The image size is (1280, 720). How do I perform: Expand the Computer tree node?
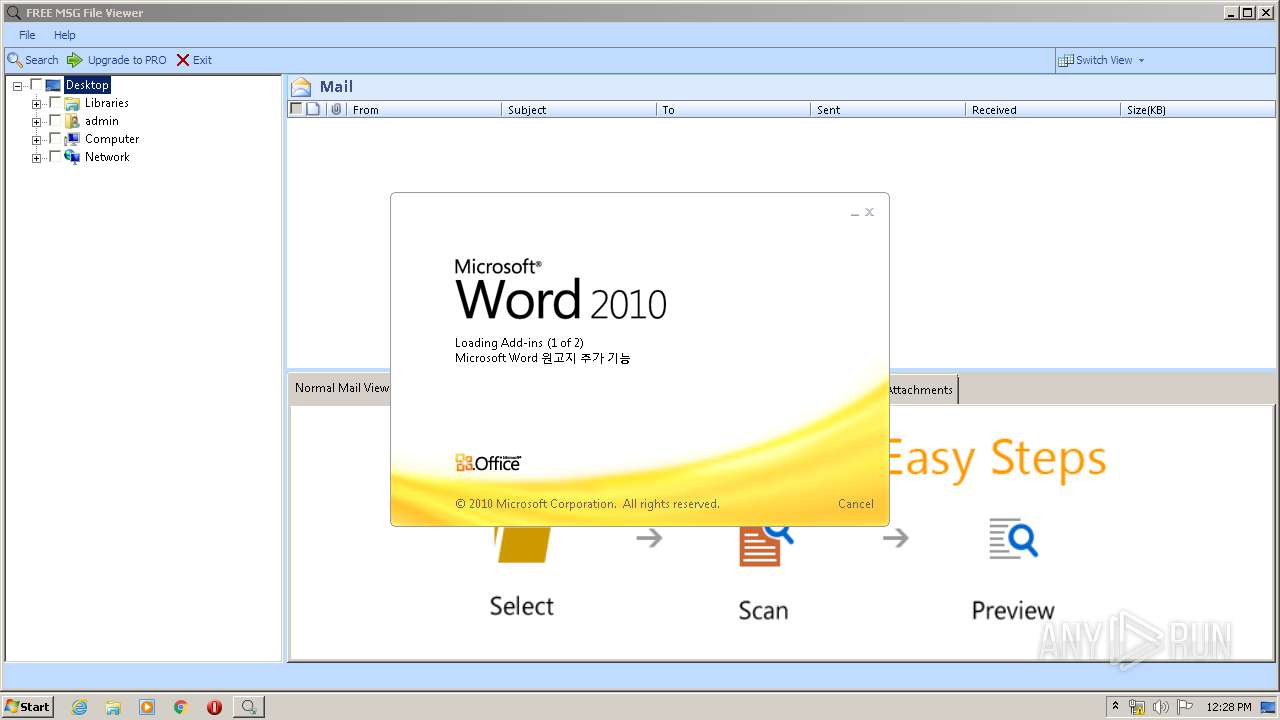[37, 140]
